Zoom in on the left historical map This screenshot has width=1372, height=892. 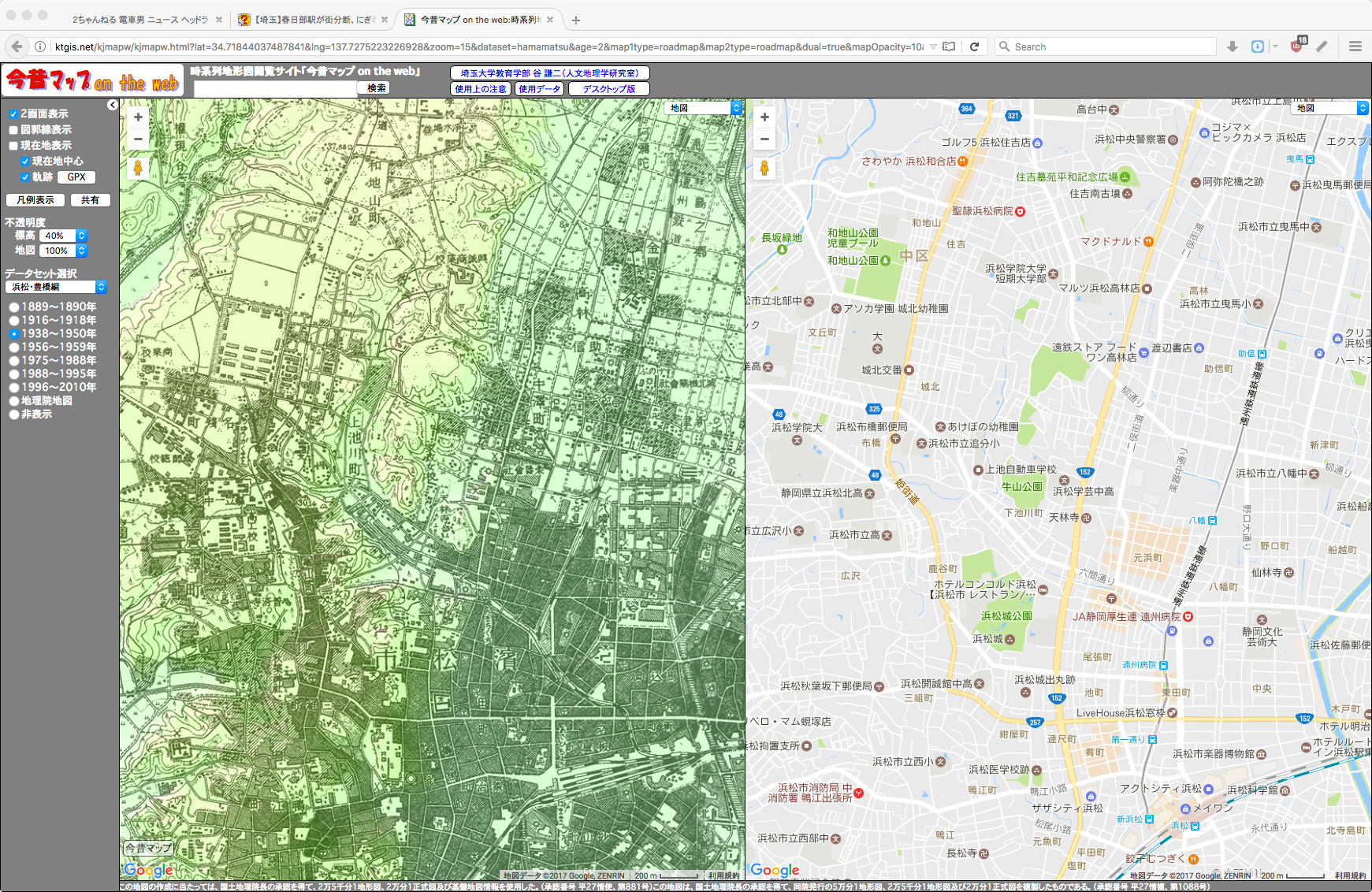point(138,117)
